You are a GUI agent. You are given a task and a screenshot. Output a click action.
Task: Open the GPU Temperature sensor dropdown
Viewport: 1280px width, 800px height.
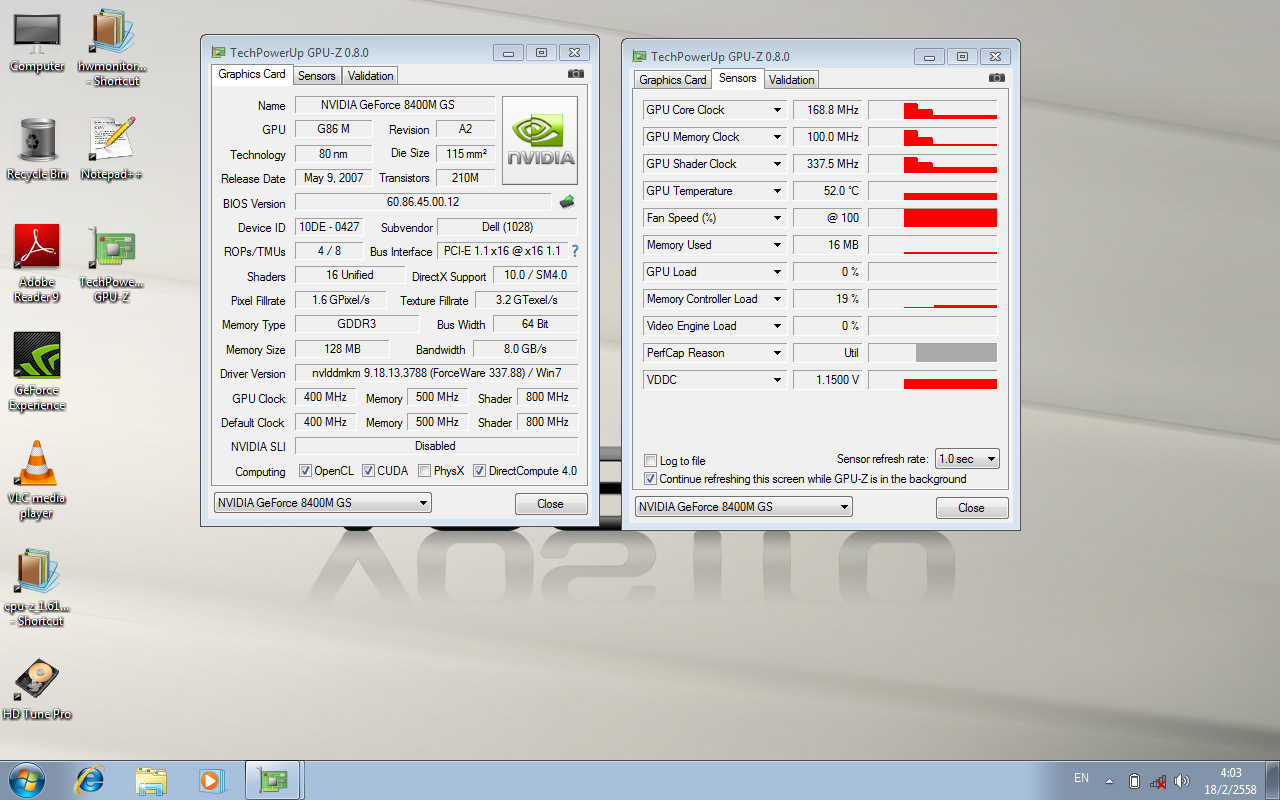click(x=777, y=191)
